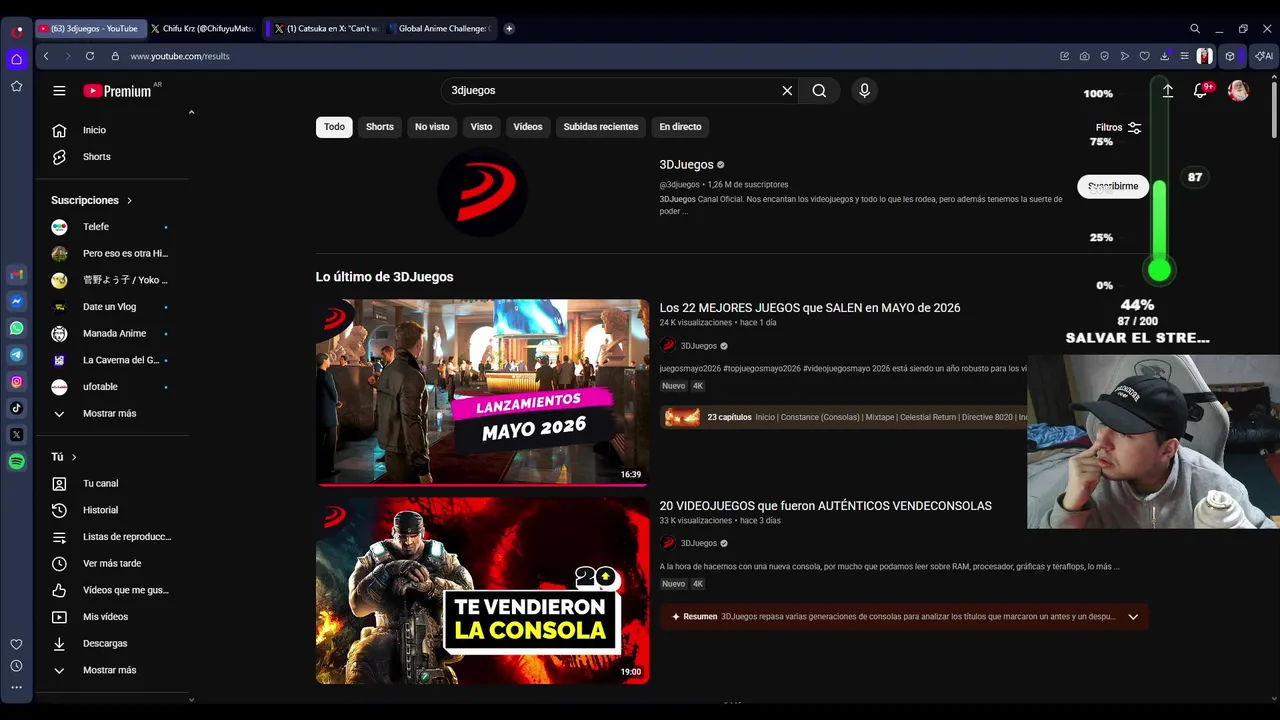Clear the search box with the X

[787, 91]
